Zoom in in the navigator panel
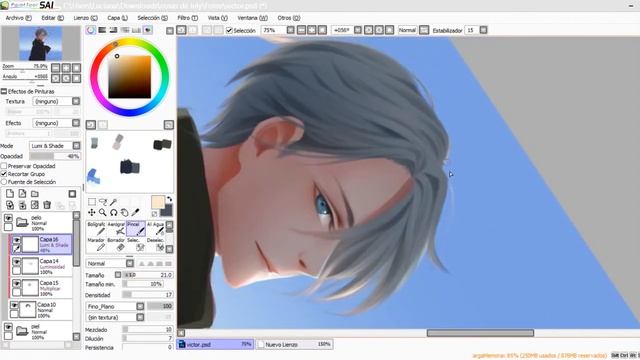640x360 pixels. (x=66, y=68)
